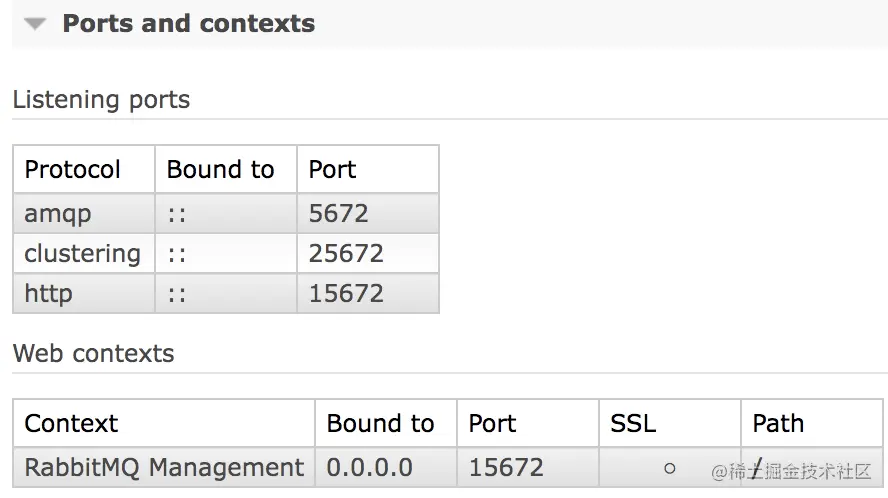Click the 5672 port value
888x498 pixels.
point(338,213)
